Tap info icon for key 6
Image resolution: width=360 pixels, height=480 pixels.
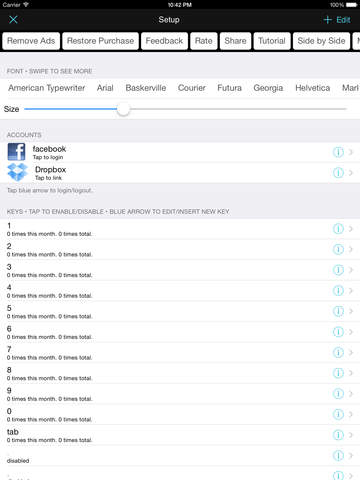[x=338, y=332]
